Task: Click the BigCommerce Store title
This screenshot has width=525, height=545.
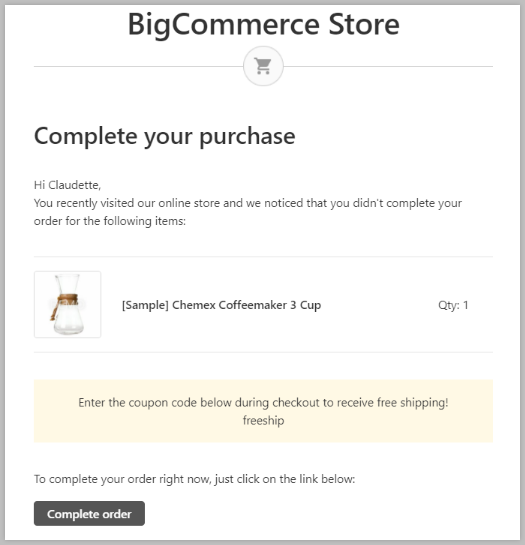Action: tap(264, 24)
